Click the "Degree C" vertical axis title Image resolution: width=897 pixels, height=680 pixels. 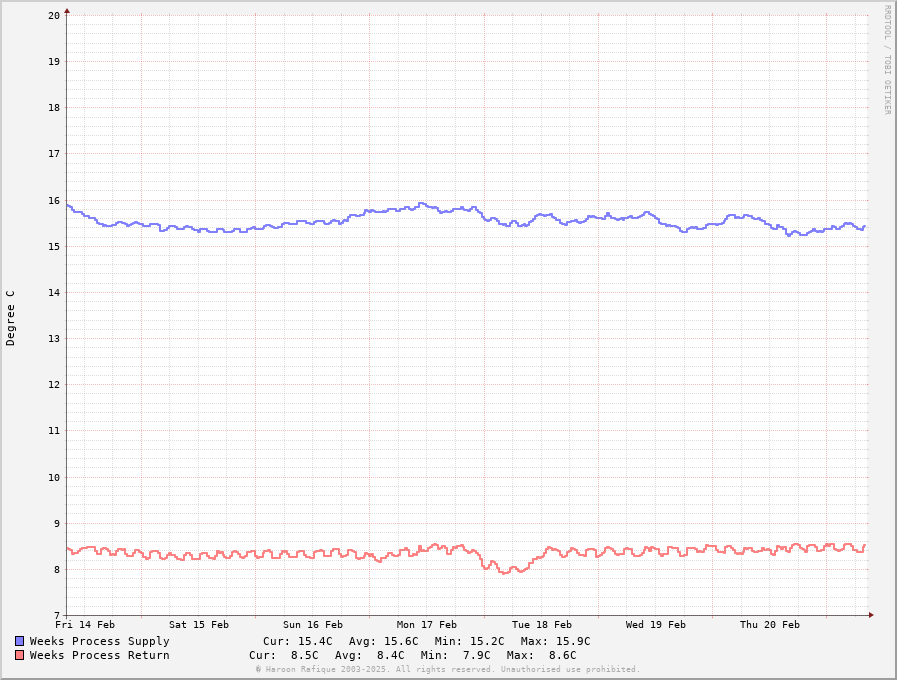[11, 318]
